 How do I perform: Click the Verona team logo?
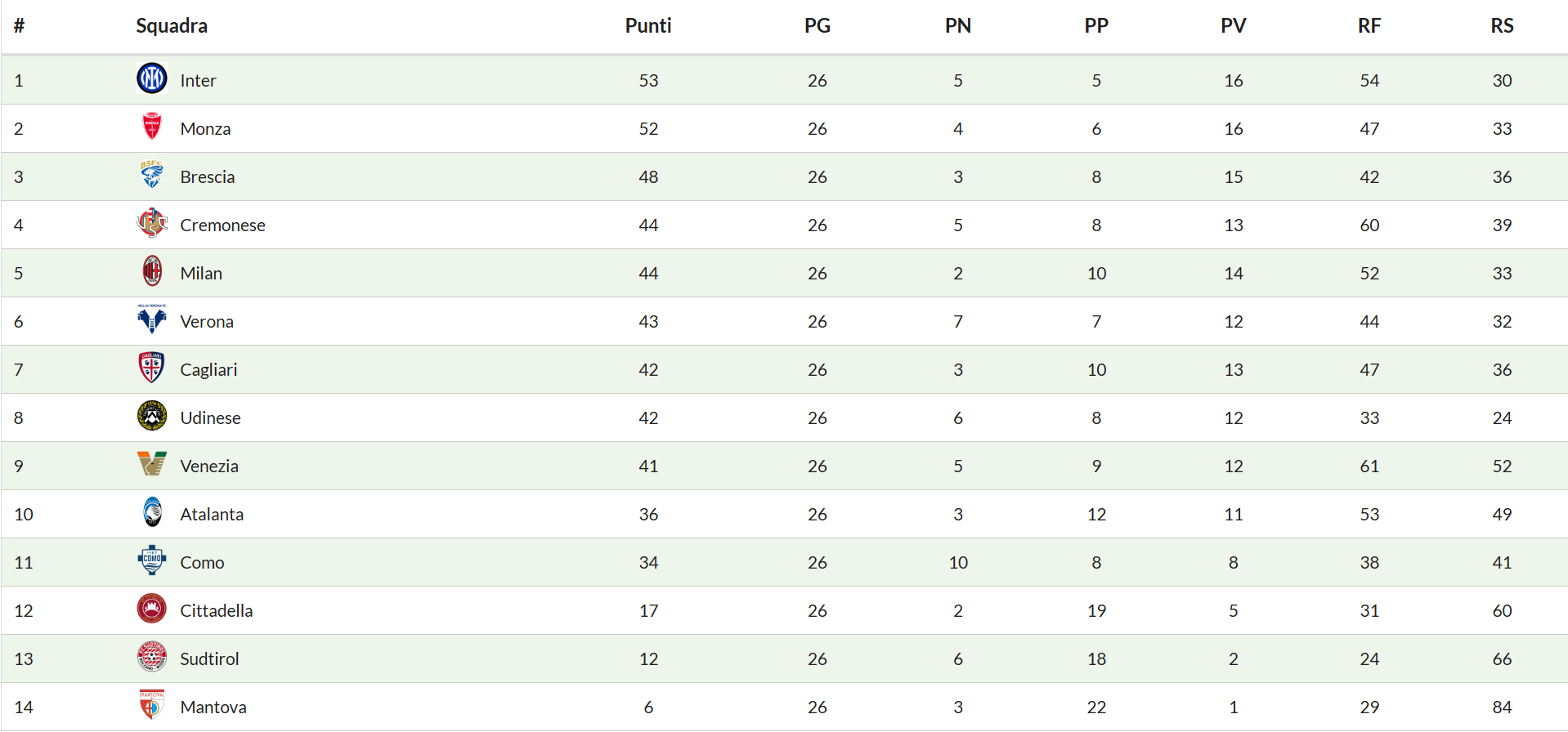[x=152, y=319]
